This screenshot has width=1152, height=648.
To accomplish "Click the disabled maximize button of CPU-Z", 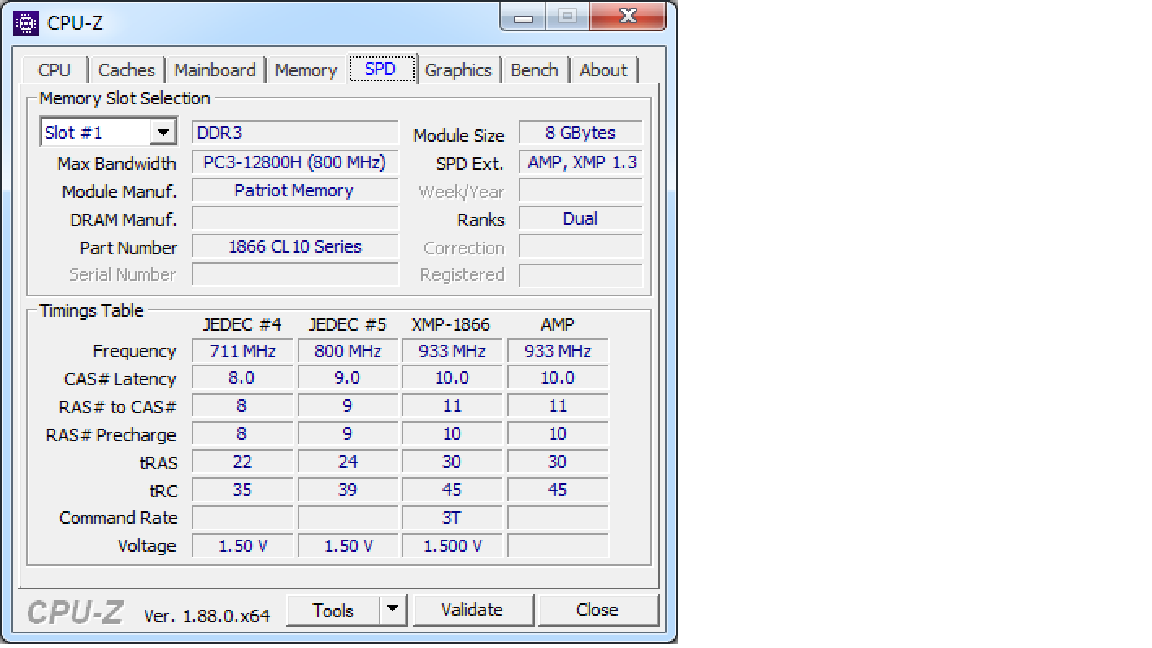I will [567, 17].
